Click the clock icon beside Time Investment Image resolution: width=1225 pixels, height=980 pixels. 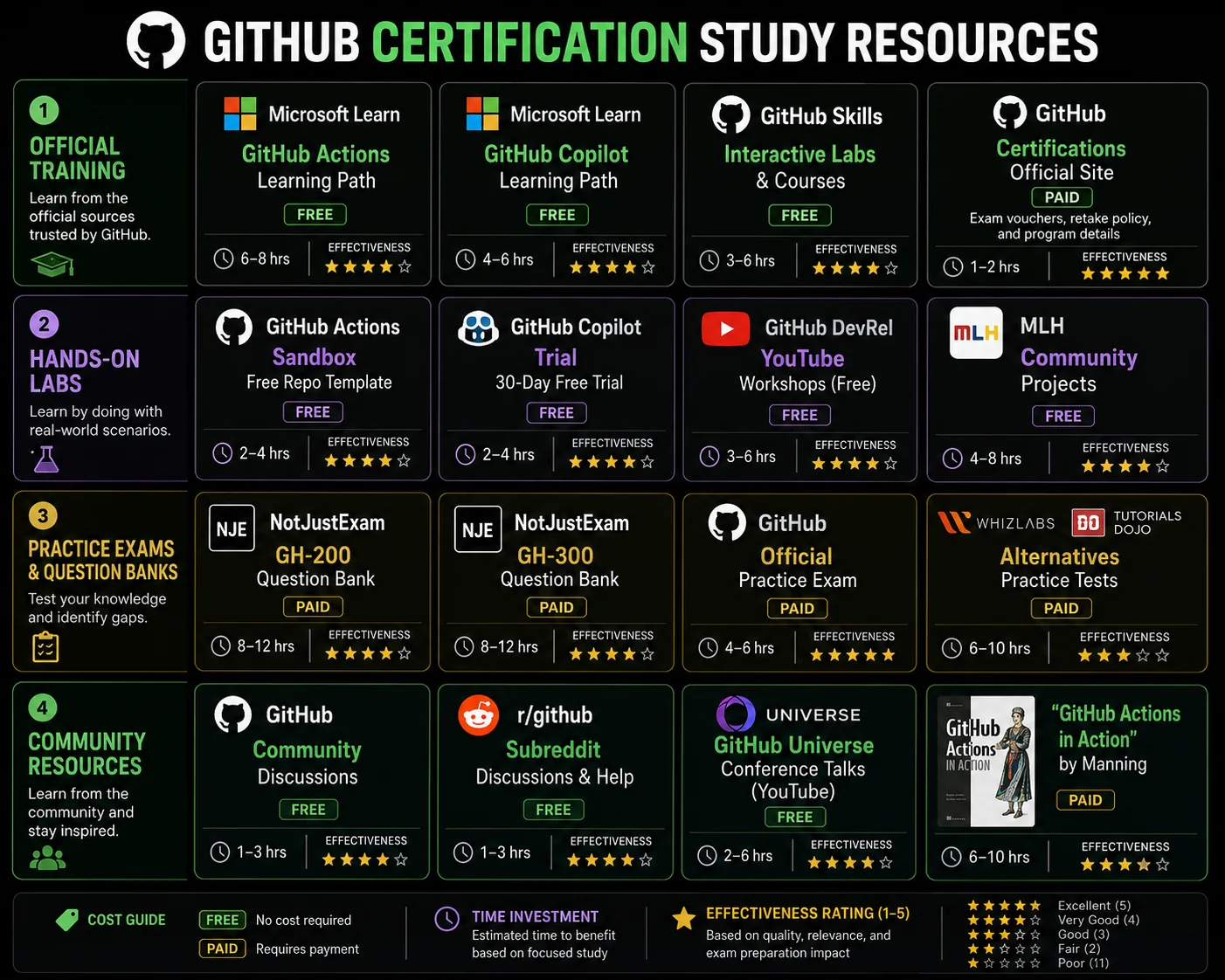click(x=447, y=919)
